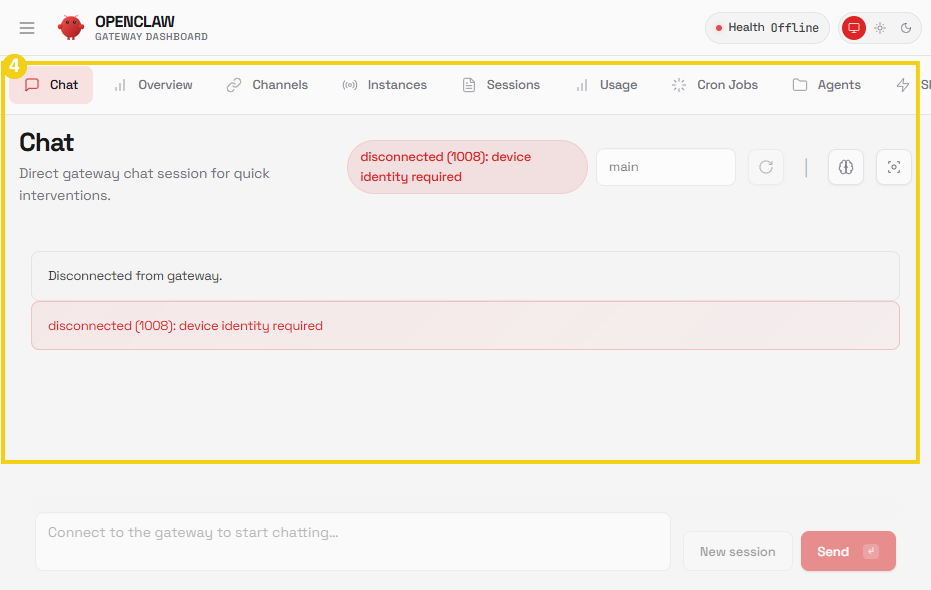Open the main session selector field
931x590 pixels.
665,167
